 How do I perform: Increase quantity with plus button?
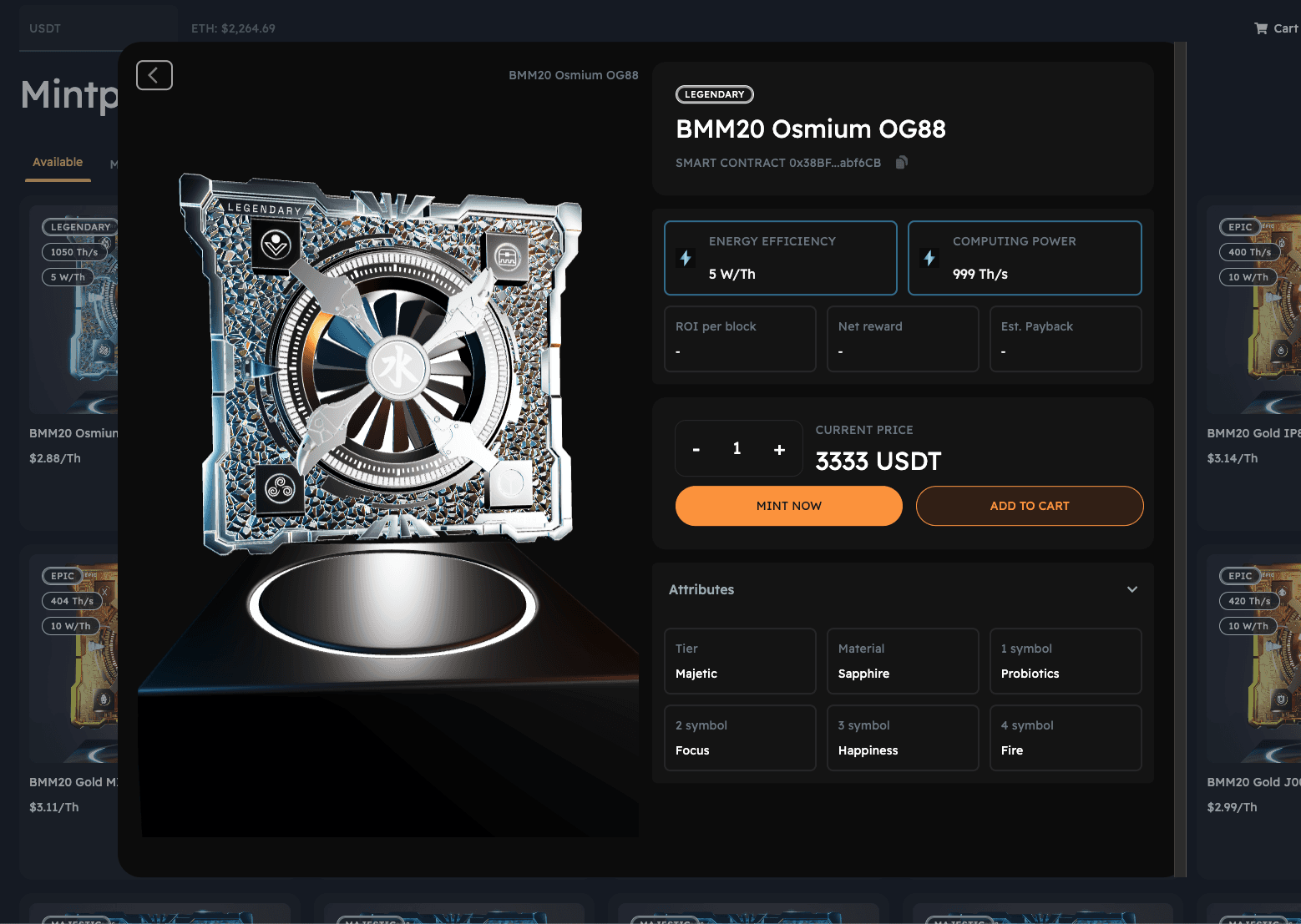tap(779, 449)
